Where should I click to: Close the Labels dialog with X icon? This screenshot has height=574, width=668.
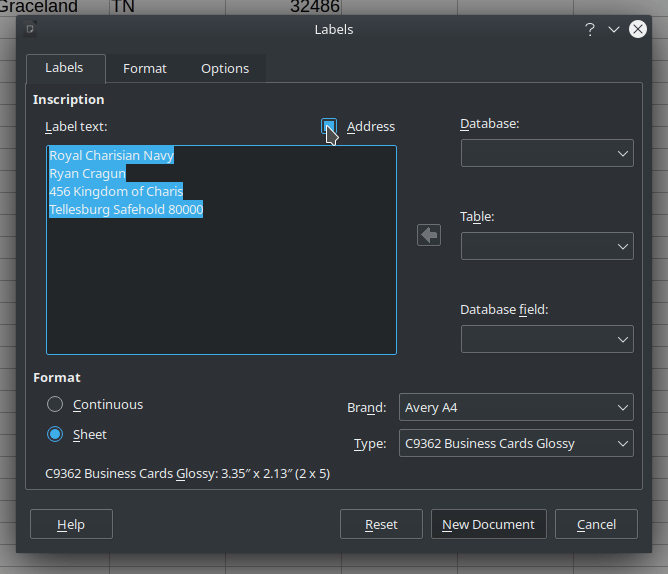coord(638,29)
